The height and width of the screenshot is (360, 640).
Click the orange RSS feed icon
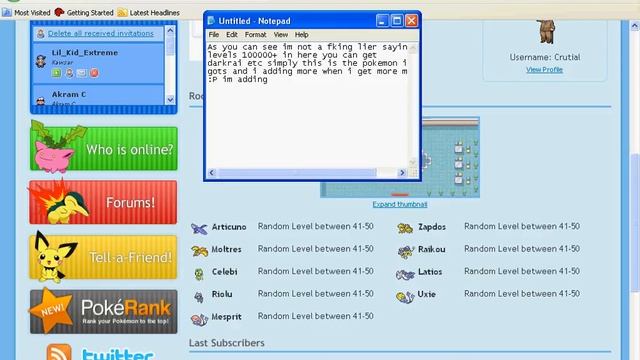[59, 352]
